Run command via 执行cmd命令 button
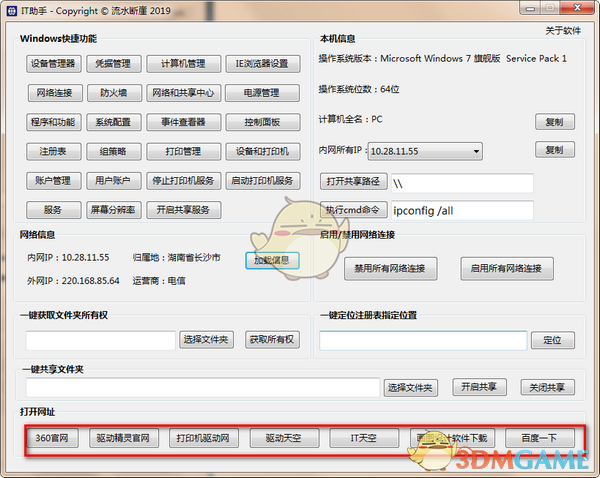 [352, 211]
